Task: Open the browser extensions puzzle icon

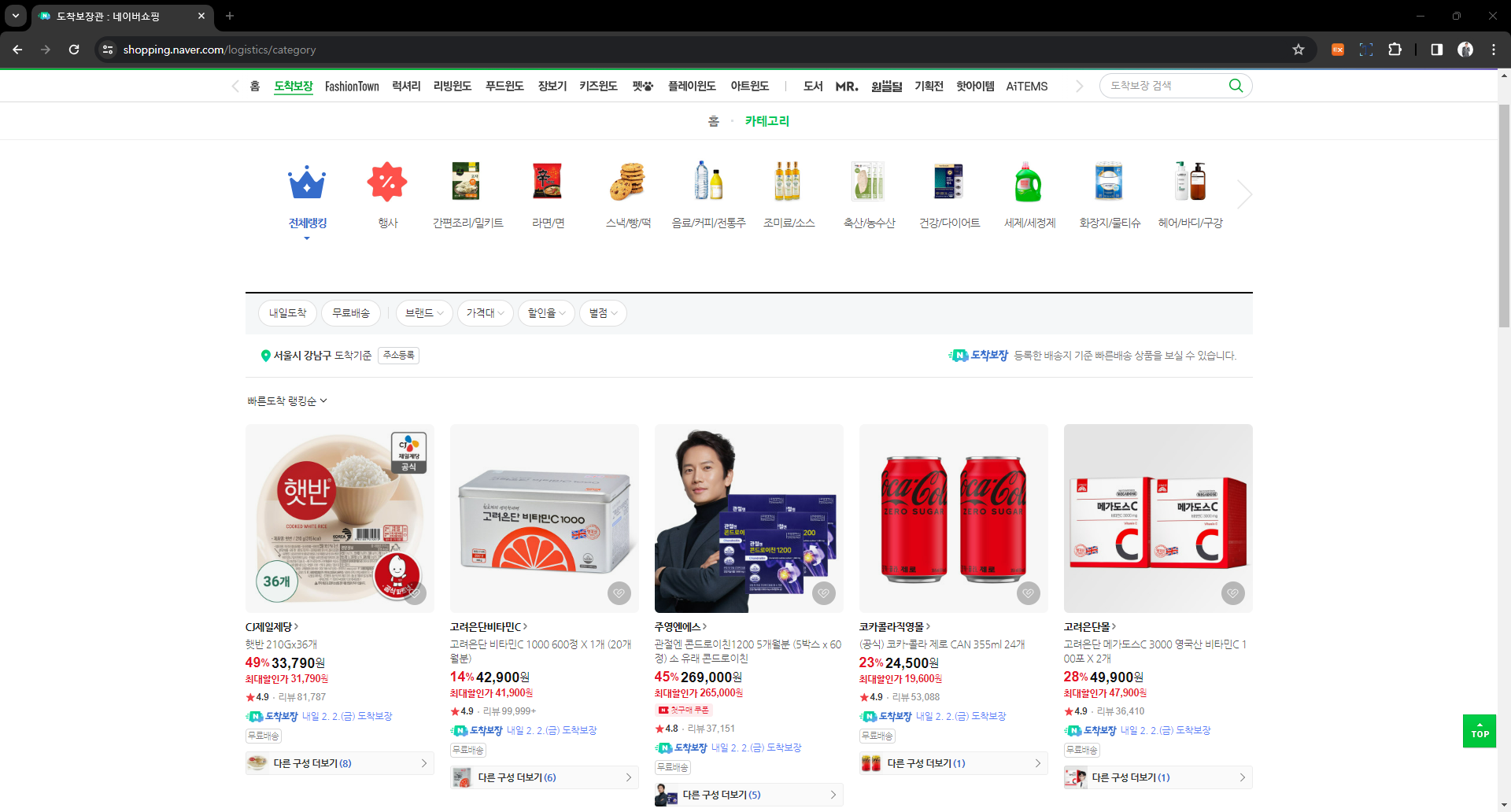Action: (x=1395, y=50)
